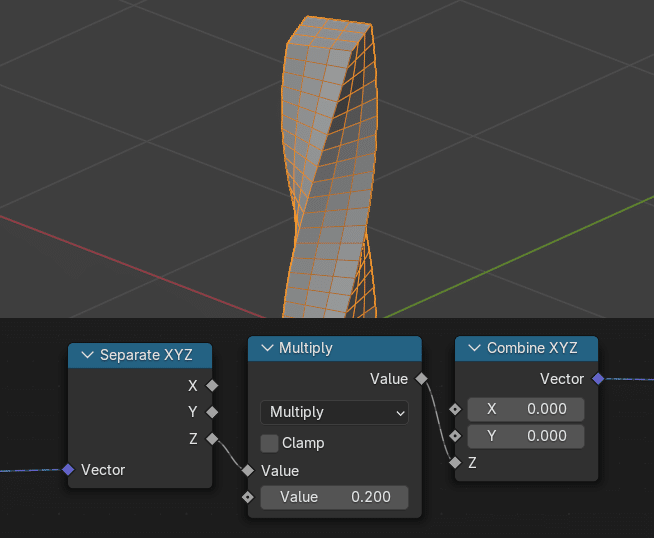Click the X 0.000 field in Combine XYZ

point(526,409)
